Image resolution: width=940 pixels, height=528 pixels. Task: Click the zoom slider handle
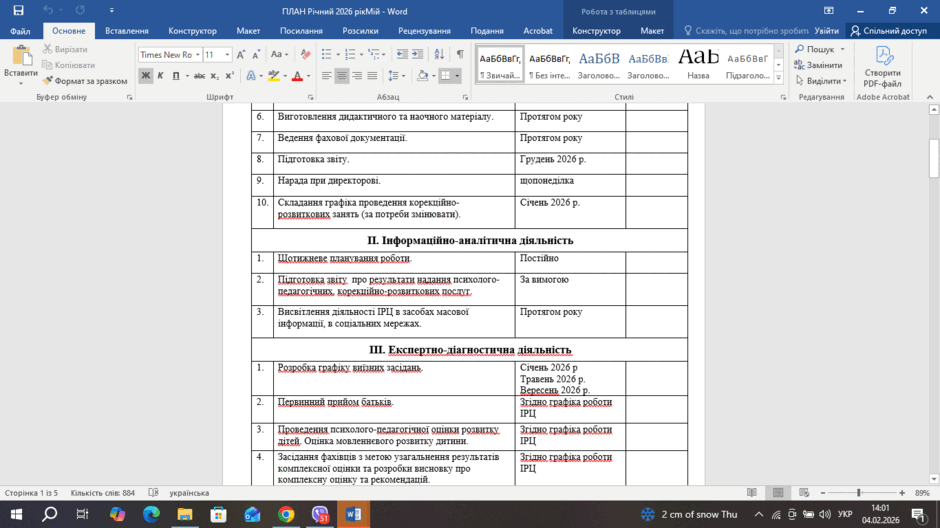(858, 493)
